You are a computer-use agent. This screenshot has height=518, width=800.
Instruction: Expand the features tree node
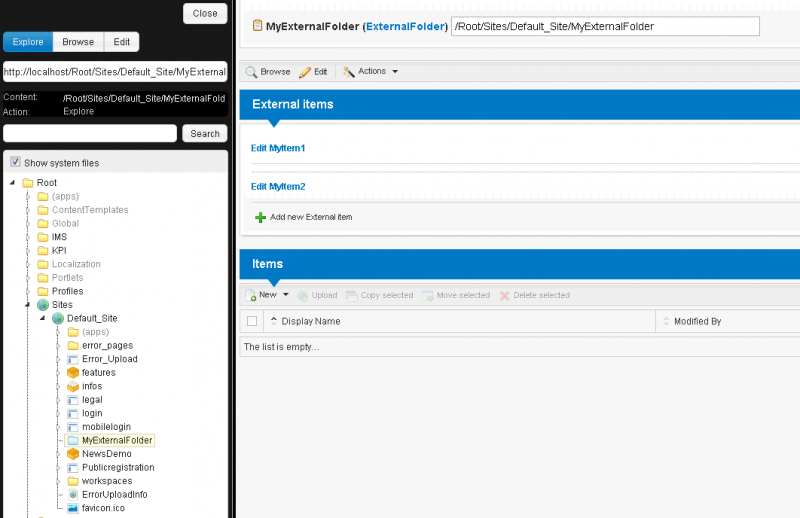pos(58,373)
